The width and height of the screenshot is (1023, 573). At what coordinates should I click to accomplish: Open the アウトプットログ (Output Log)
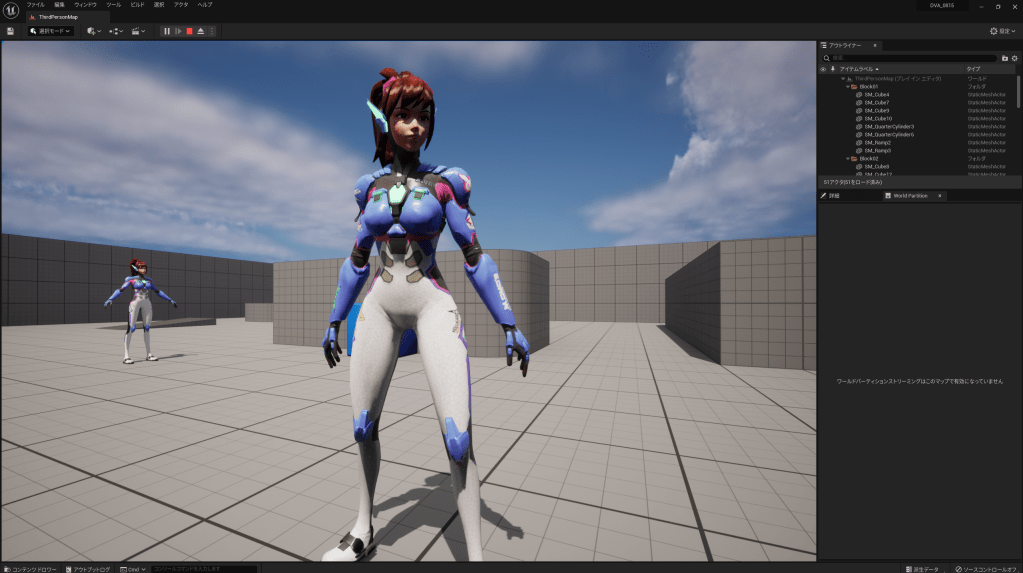(x=88, y=569)
